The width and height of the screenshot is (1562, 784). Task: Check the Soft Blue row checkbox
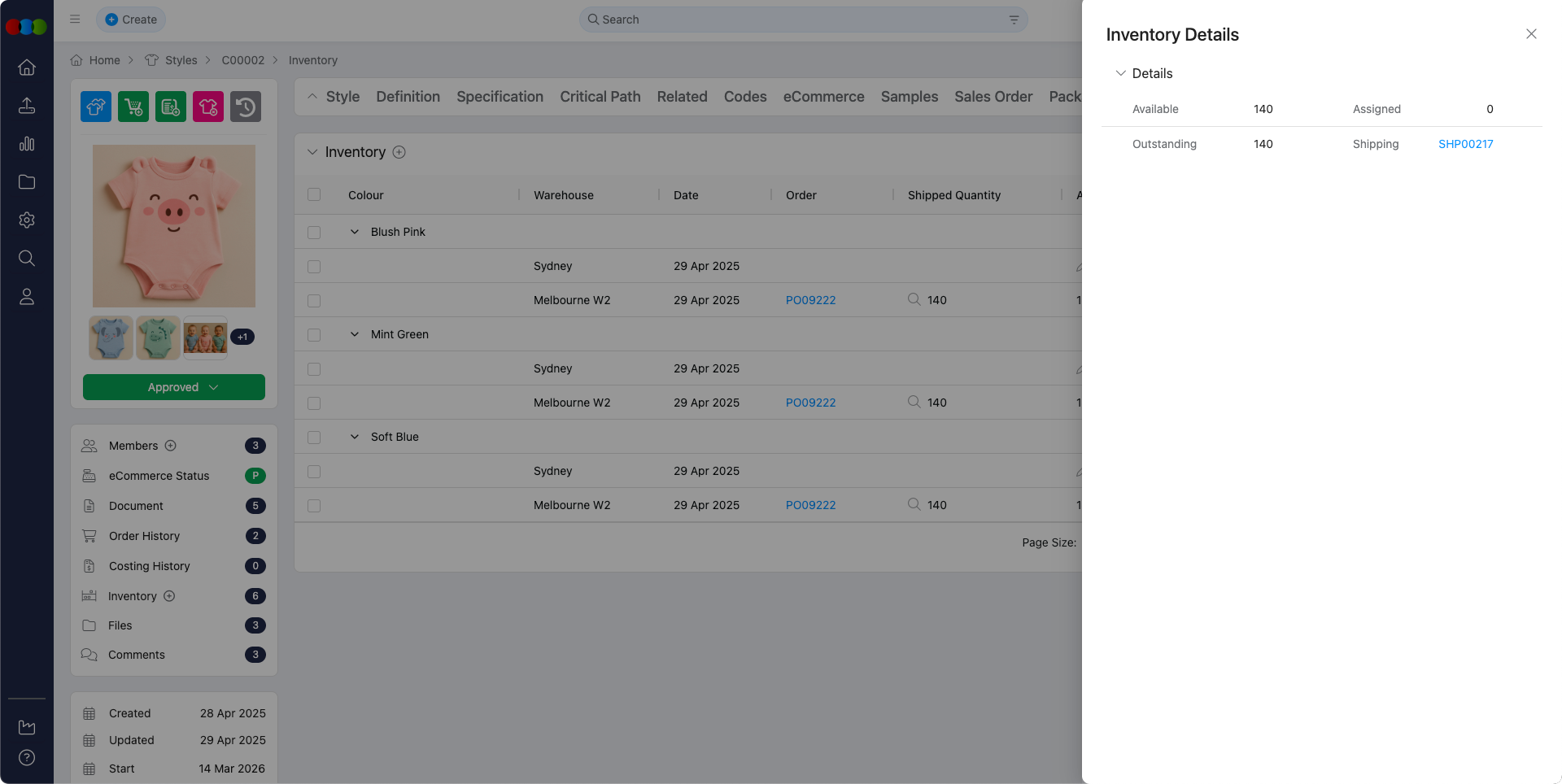[314, 438]
